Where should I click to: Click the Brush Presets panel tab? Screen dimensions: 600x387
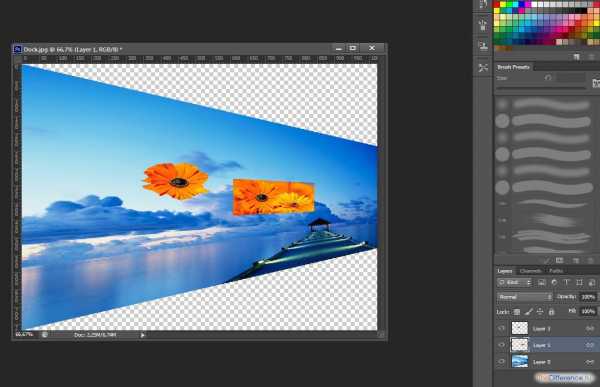(x=513, y=67)
